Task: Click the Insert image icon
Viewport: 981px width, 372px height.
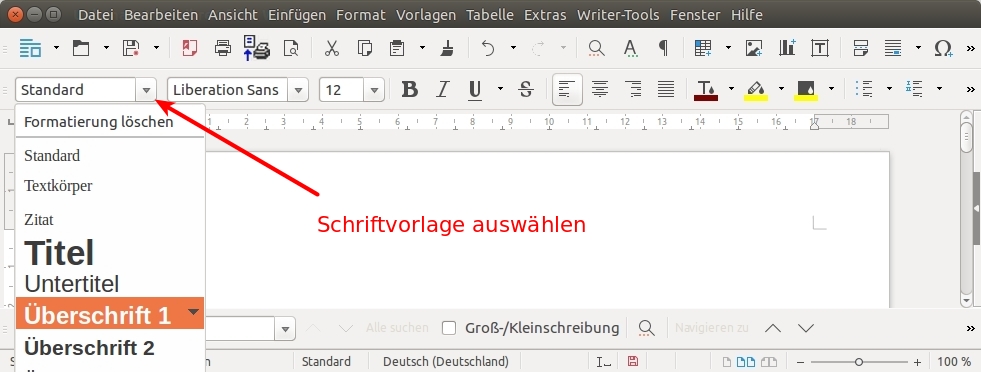Action: point(754,48)
